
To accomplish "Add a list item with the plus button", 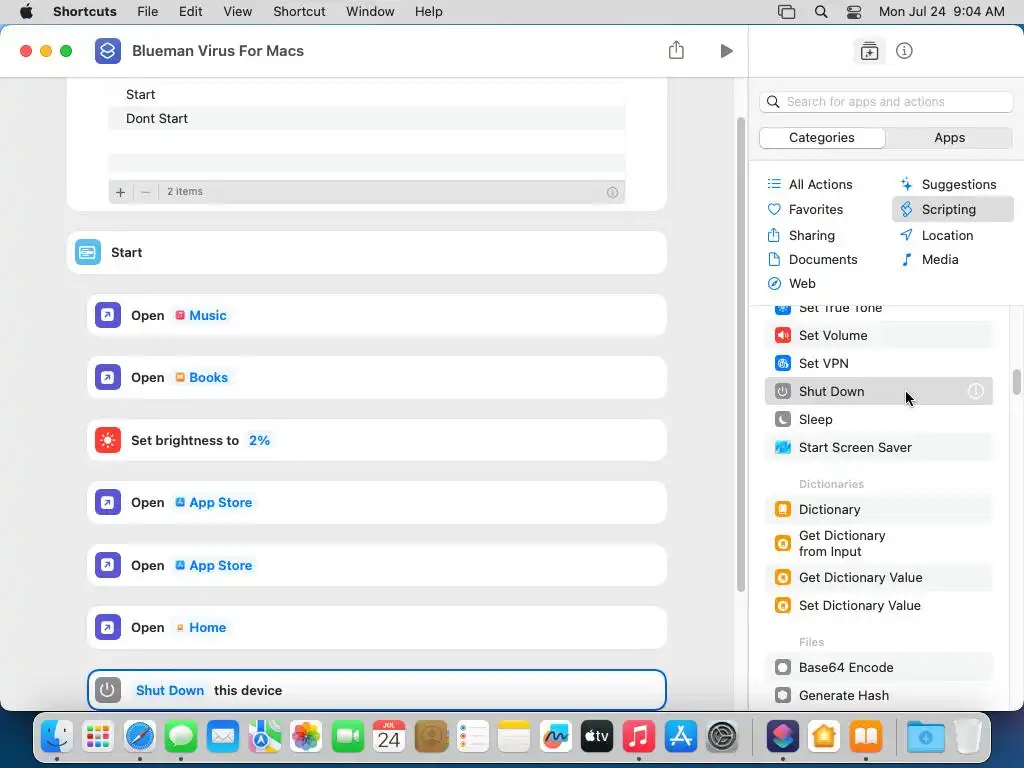I will pyautogui.click(x=120, y=192).
